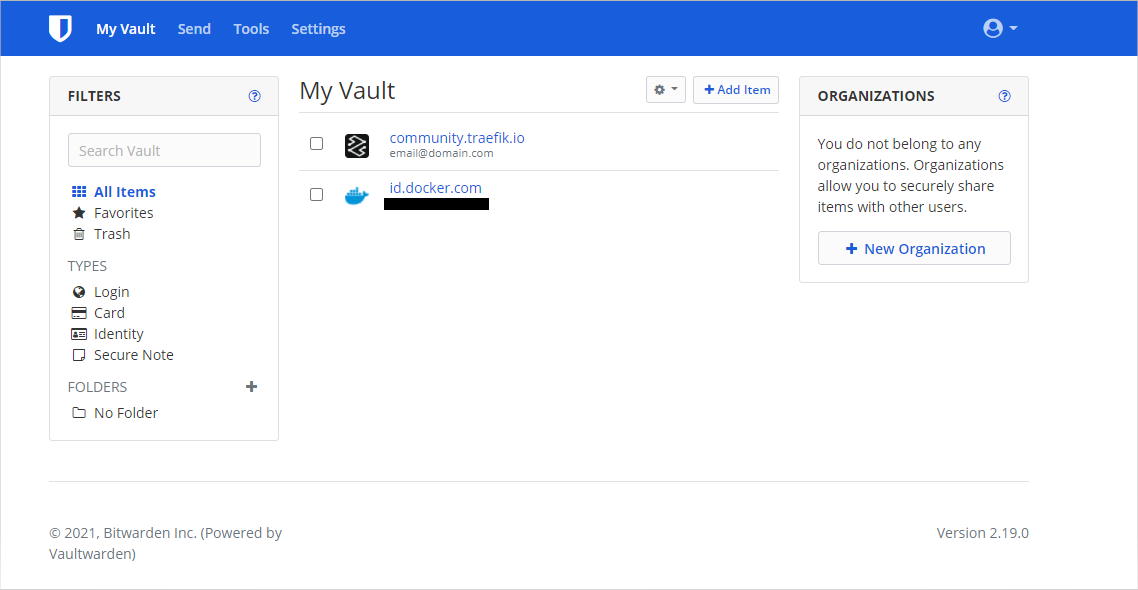
Task: Open the Settings tab
Action: pyautogui.click(x=318, y=29)
